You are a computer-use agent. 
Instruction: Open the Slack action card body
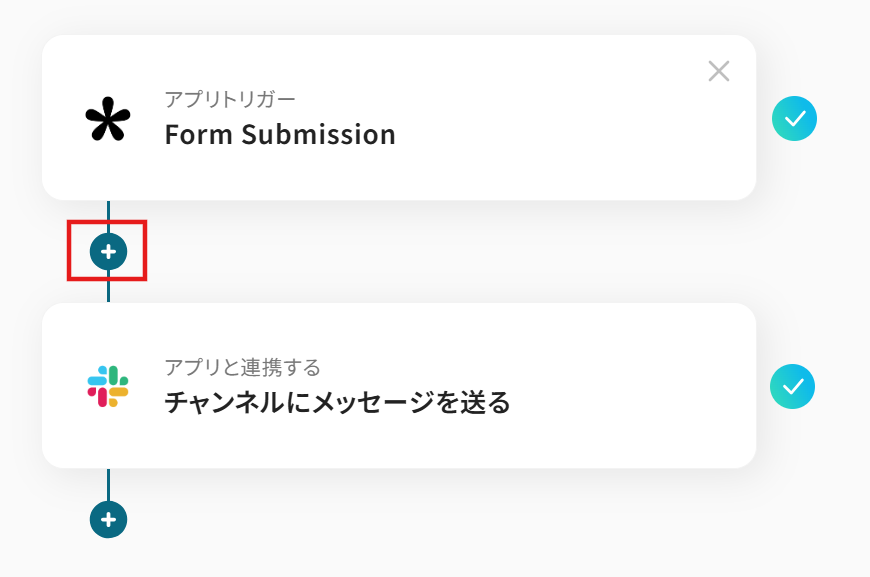[399, 386]
